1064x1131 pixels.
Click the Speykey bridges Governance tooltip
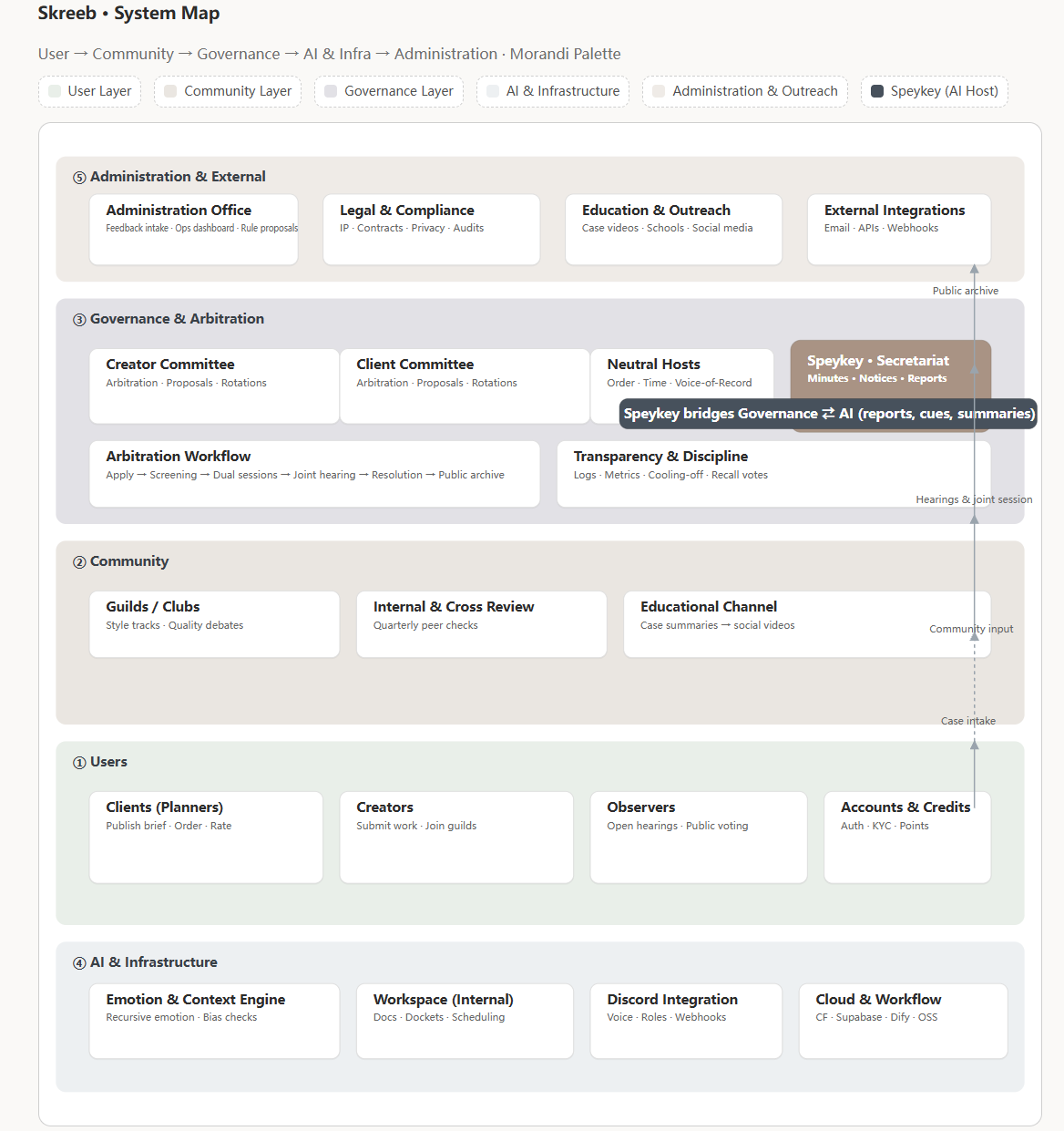click(829, 414)
